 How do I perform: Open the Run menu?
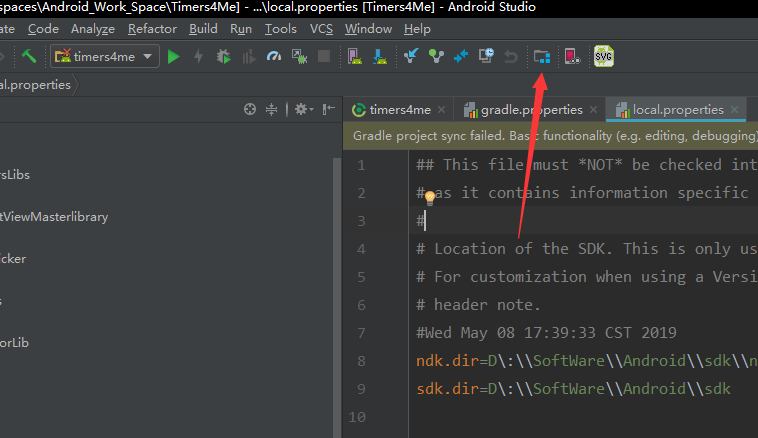[x=241, y=29]
